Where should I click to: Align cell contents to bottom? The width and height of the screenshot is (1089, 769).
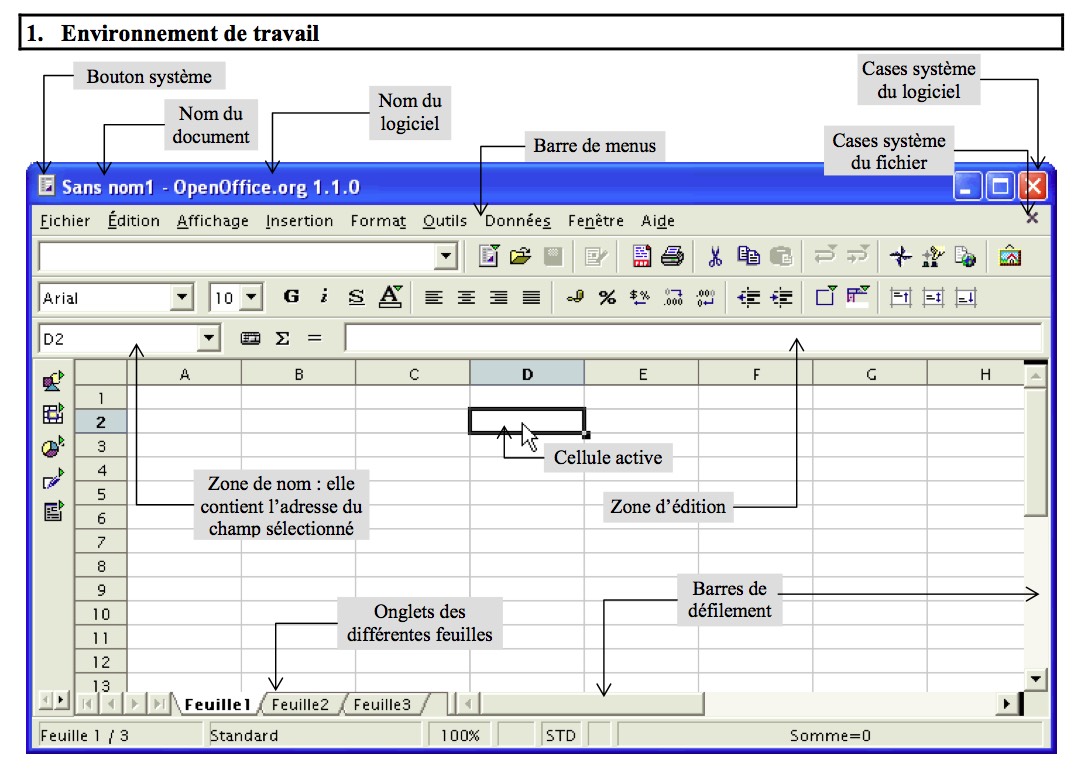[966, 298]
